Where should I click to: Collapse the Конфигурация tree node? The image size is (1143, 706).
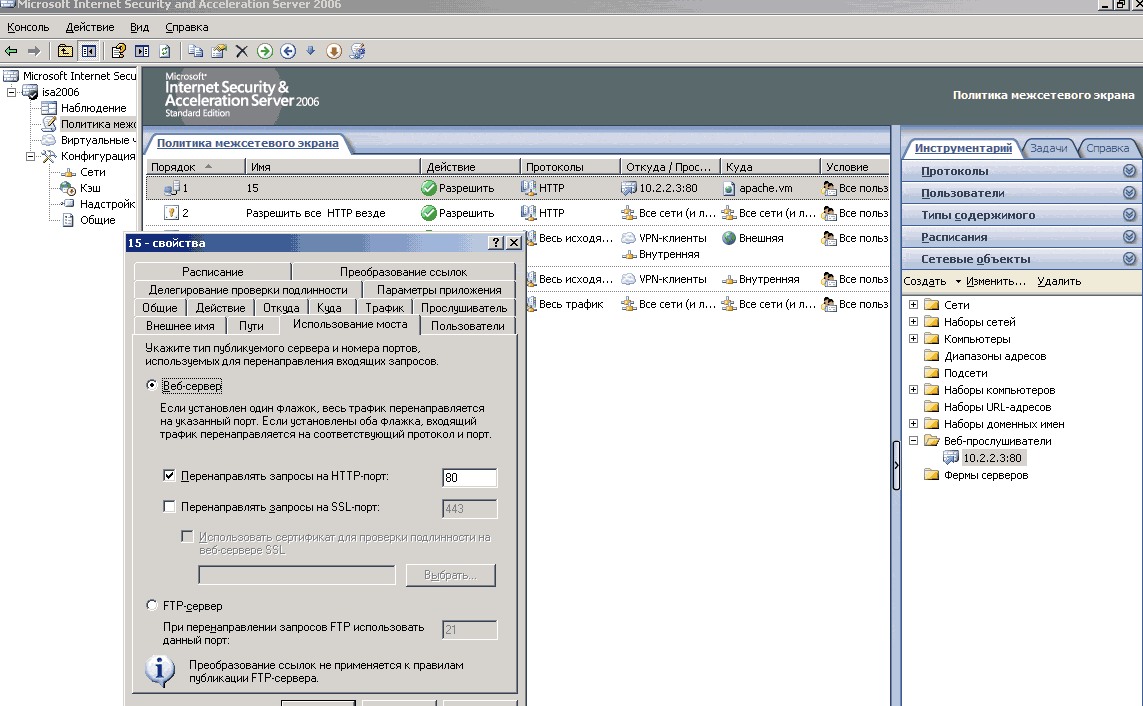pos(30,156)
